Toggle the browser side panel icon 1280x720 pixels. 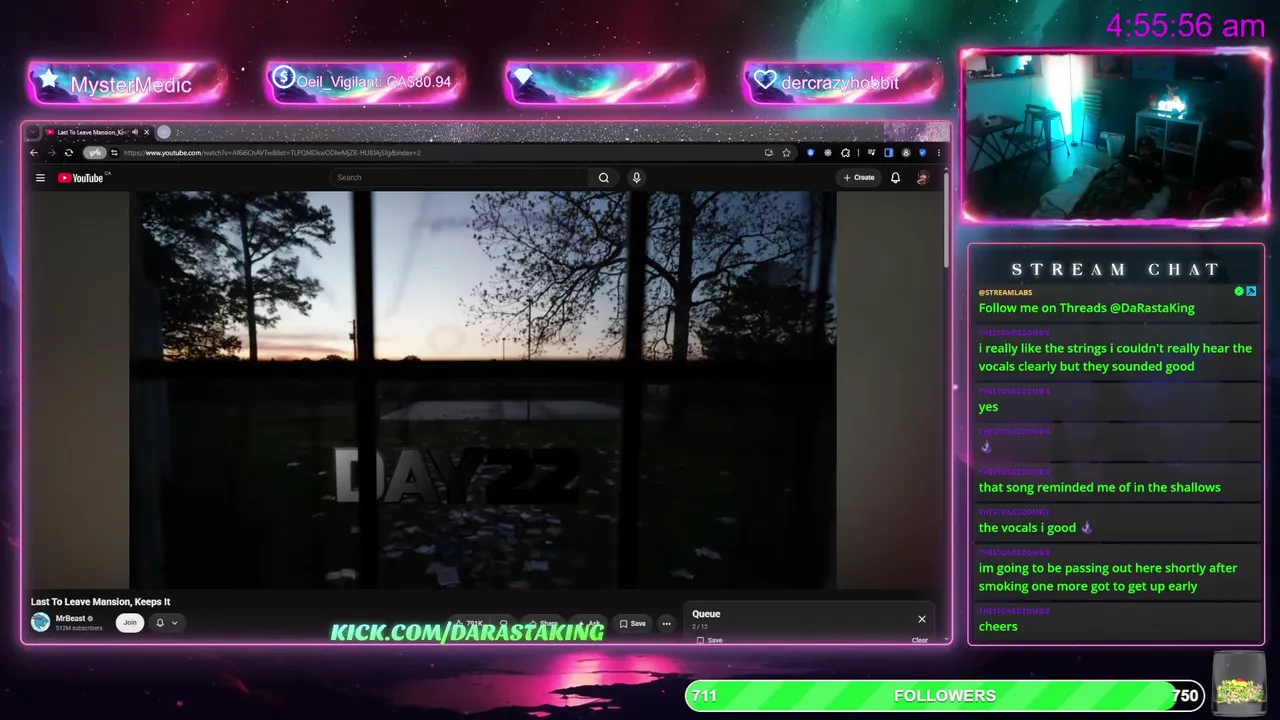pyautogui.click(x=888, y=153)
